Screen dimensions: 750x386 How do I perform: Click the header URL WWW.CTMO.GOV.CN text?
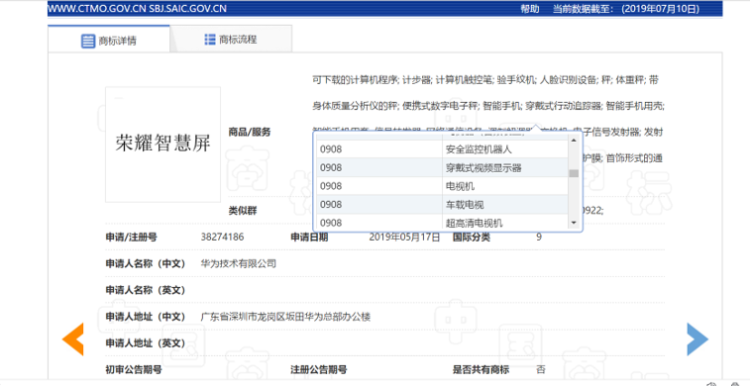tap(97, 9)
